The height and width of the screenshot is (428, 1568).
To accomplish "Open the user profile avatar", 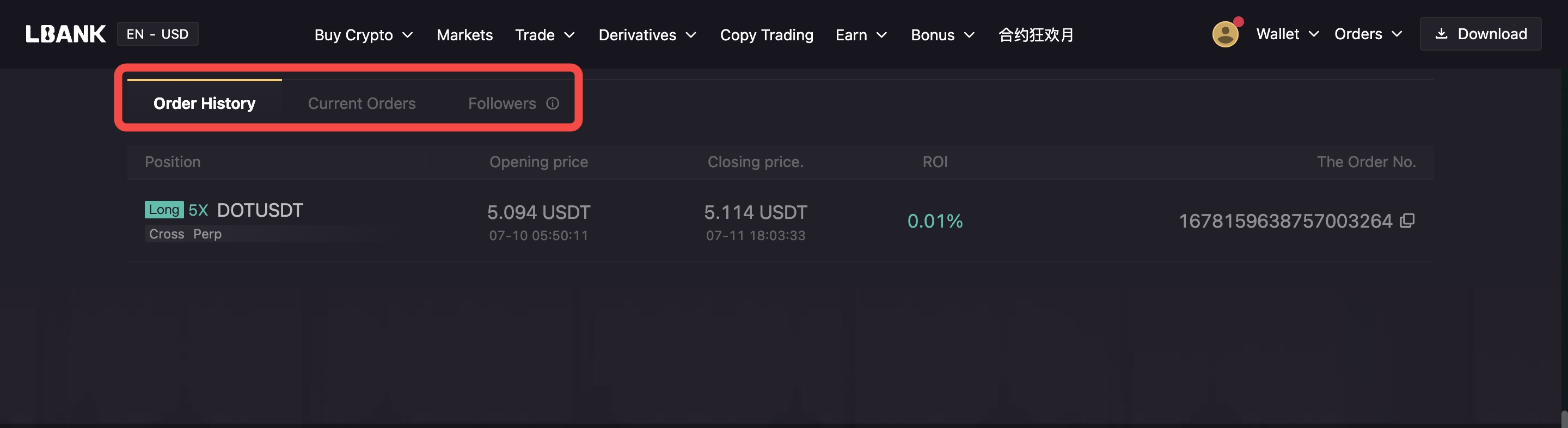I will click(x=1226, y=34).
